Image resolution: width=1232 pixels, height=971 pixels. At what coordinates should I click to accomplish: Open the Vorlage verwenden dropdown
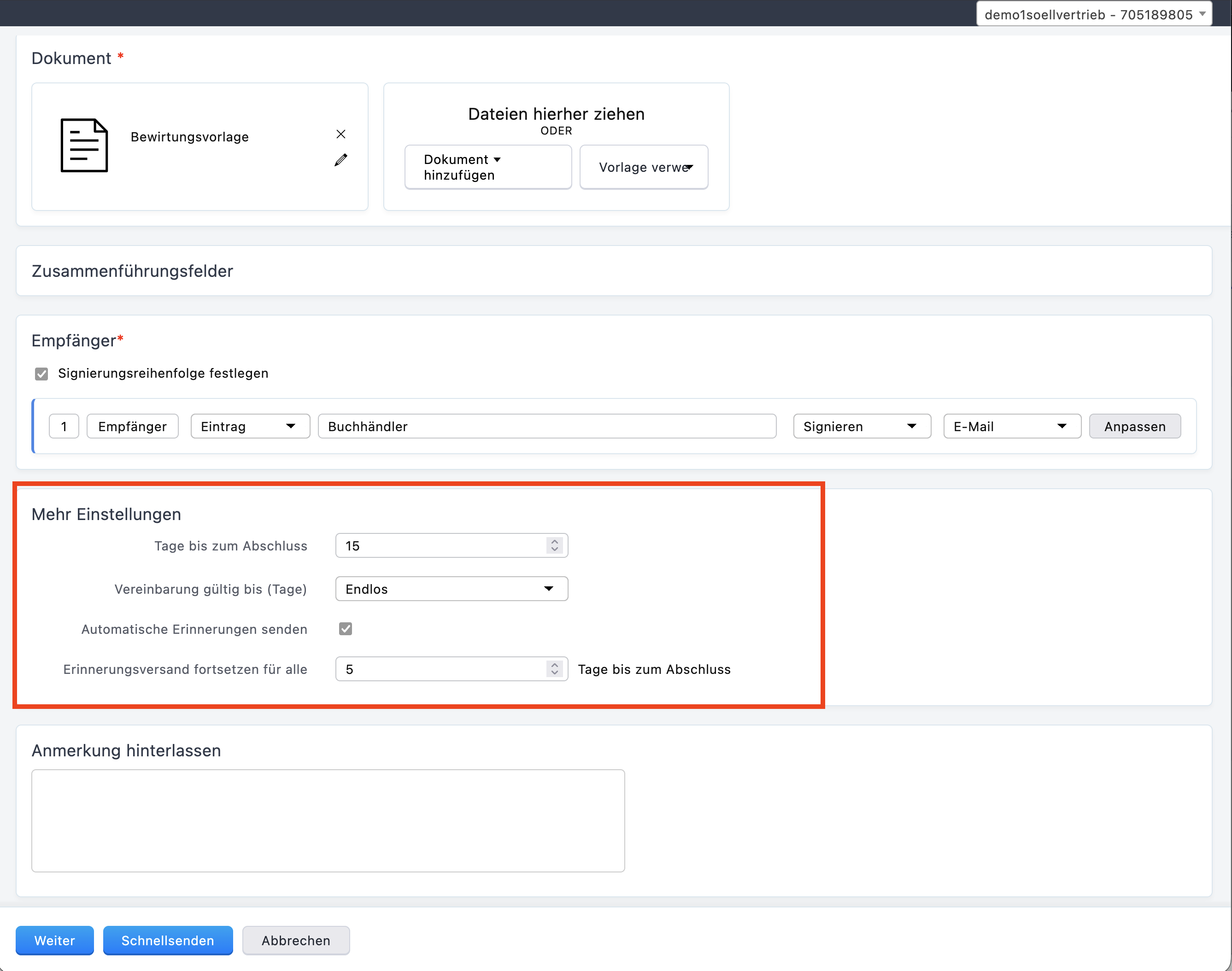[644, 167]
